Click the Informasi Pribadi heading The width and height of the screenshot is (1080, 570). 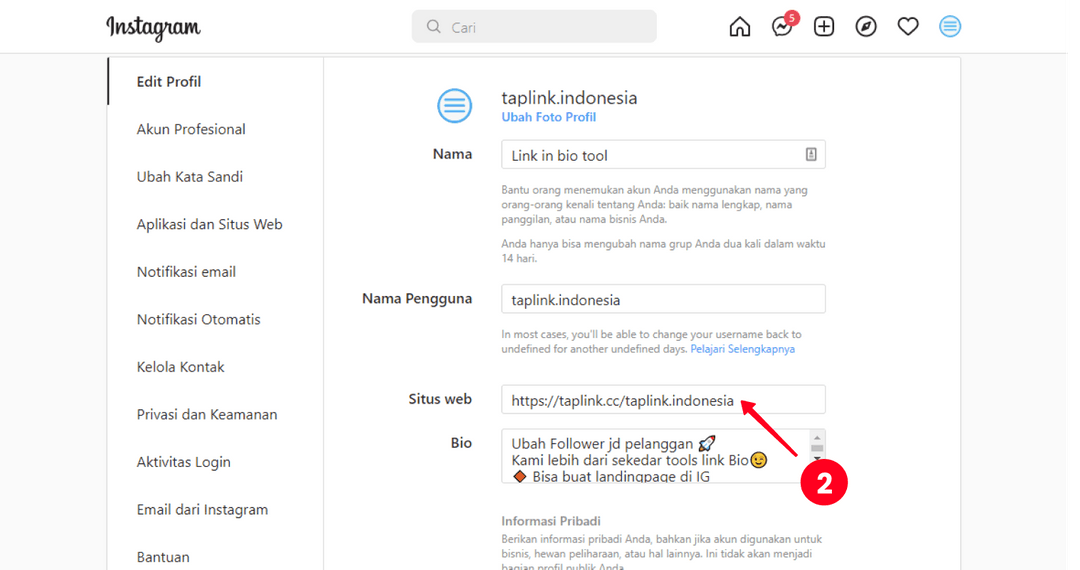(551, 521)
